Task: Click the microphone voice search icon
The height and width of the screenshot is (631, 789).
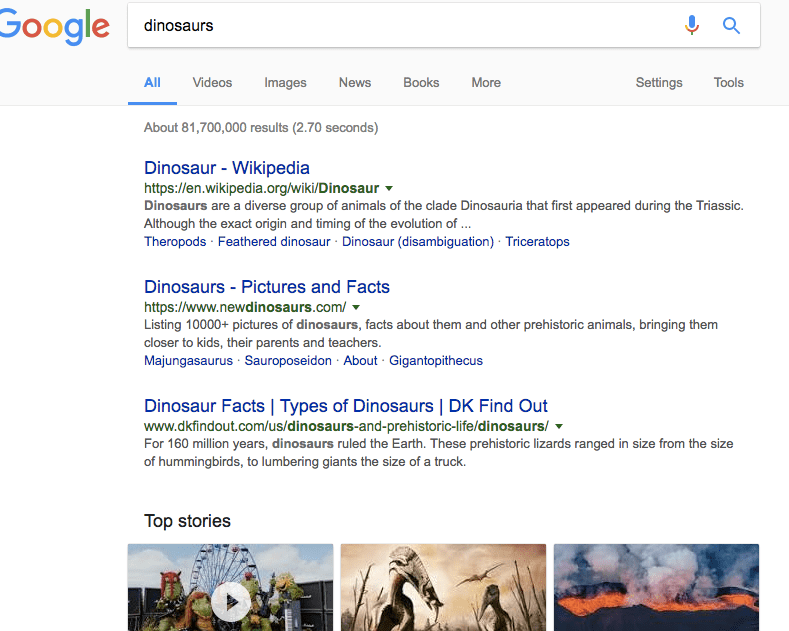Action: (x=692, y=26)
